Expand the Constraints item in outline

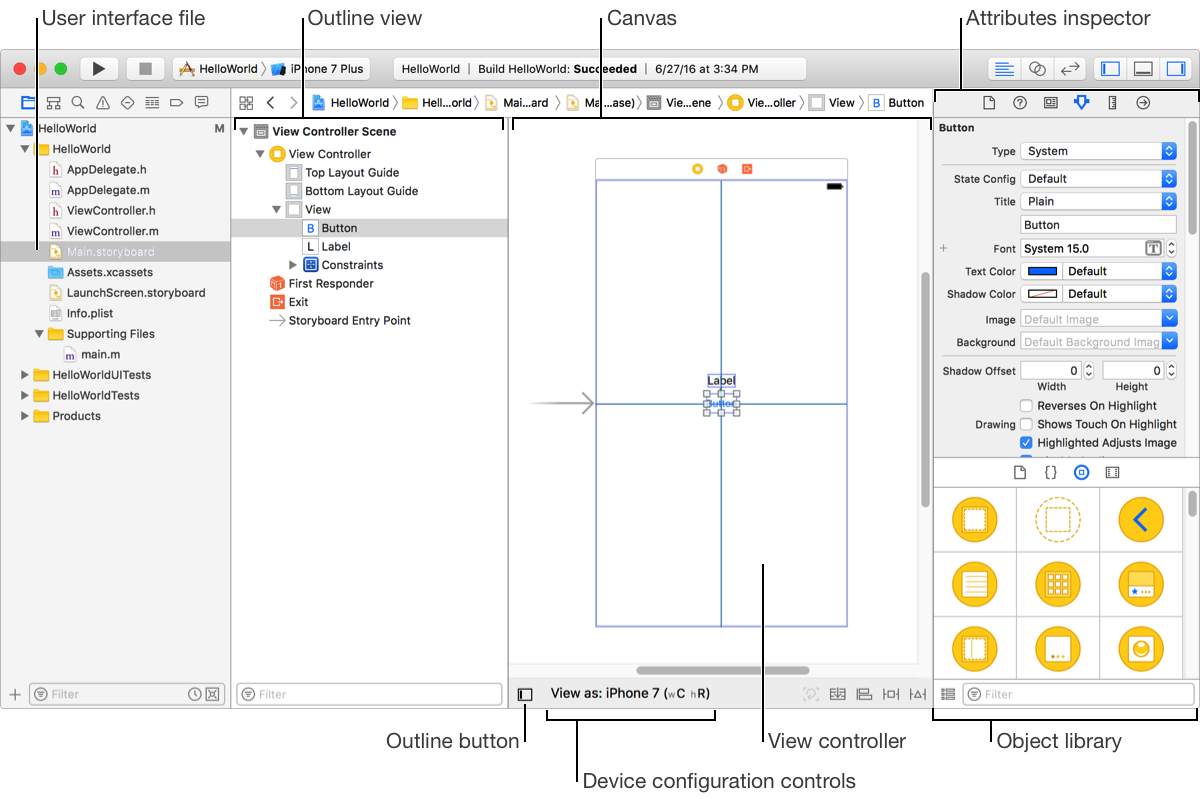pos(293,265)
